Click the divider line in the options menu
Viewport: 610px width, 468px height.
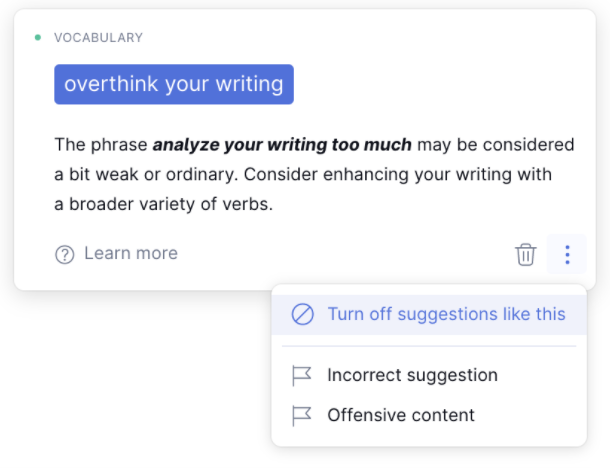pos(429,346)
